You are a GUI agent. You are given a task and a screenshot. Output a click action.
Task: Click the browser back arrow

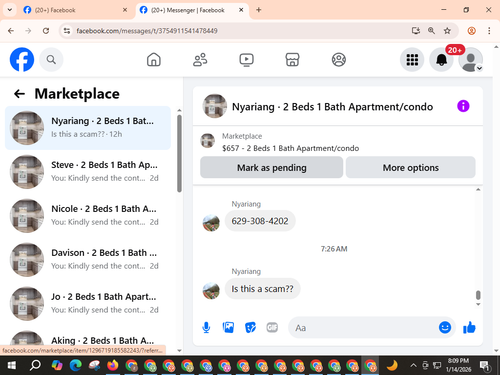click(11, 31)
